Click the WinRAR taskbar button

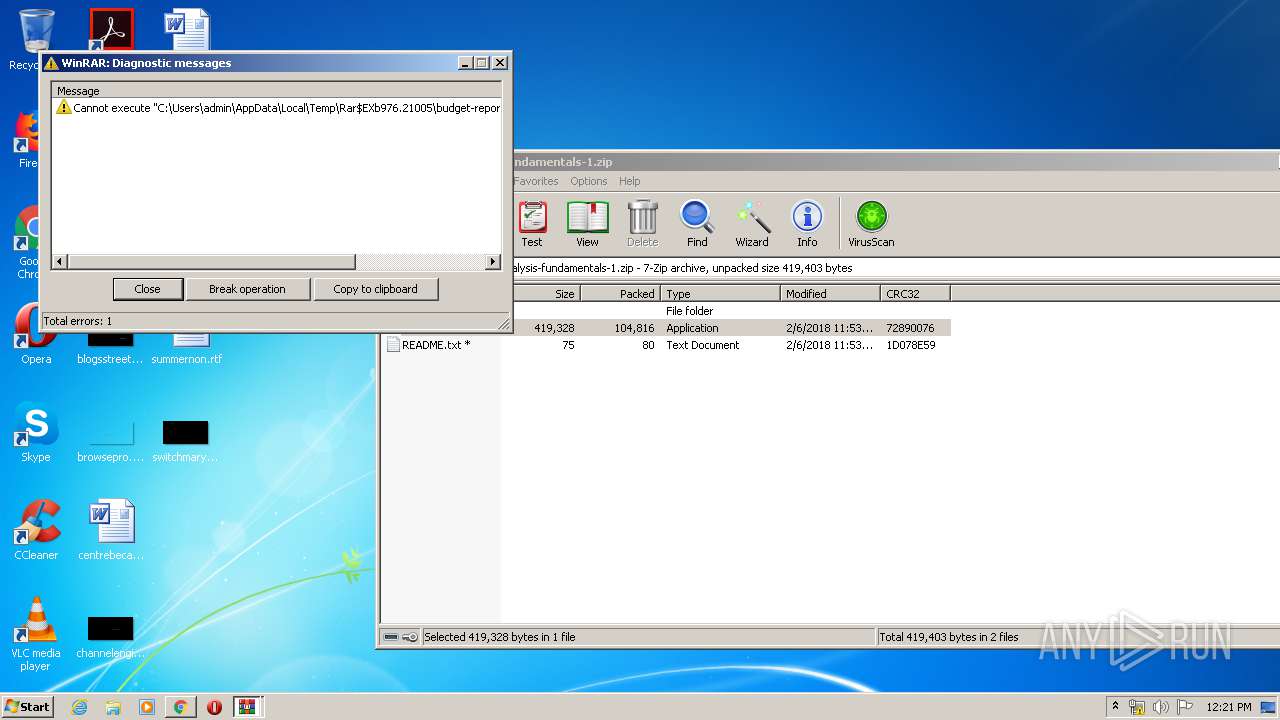pyautogui.click(x=248, y=707)
